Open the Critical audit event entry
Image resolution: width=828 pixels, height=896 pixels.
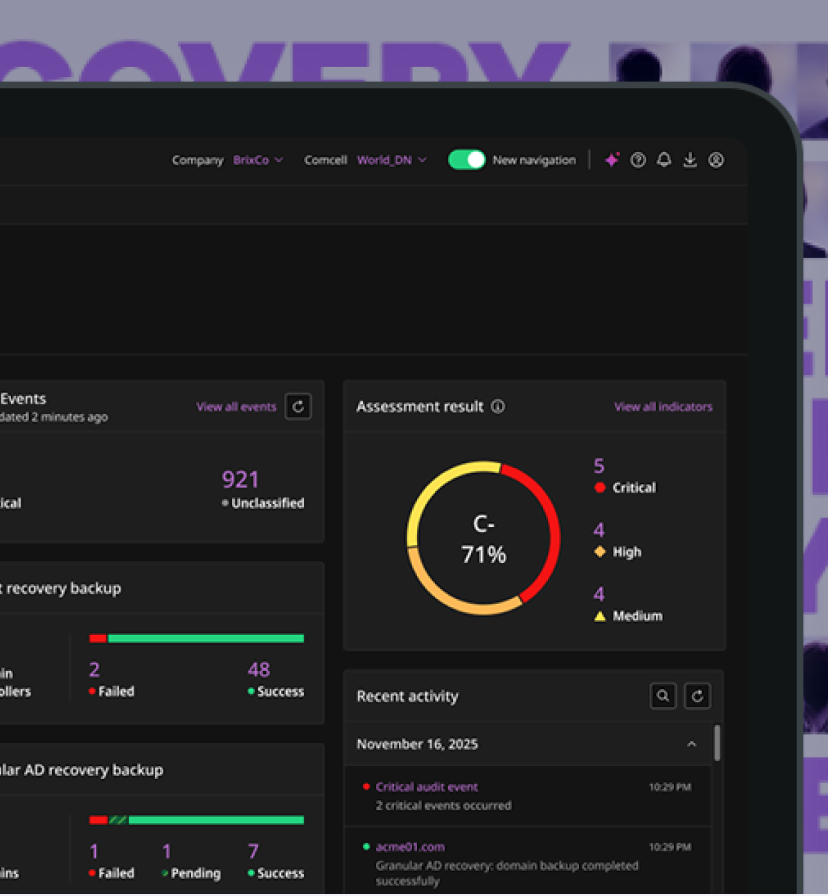[427, 787]
